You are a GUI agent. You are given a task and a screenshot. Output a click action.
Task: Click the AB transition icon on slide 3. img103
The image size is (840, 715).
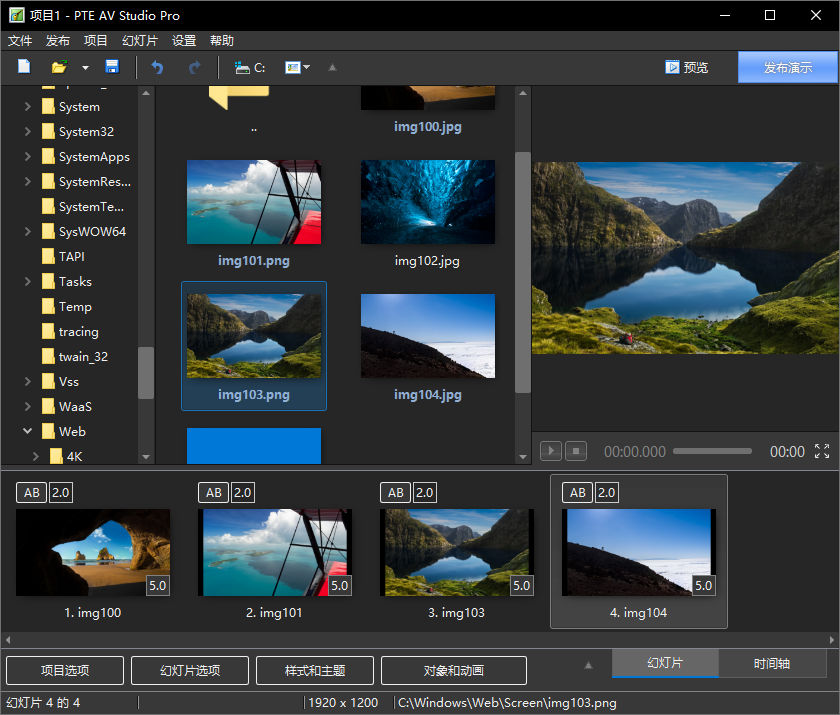tap(395, 492)
